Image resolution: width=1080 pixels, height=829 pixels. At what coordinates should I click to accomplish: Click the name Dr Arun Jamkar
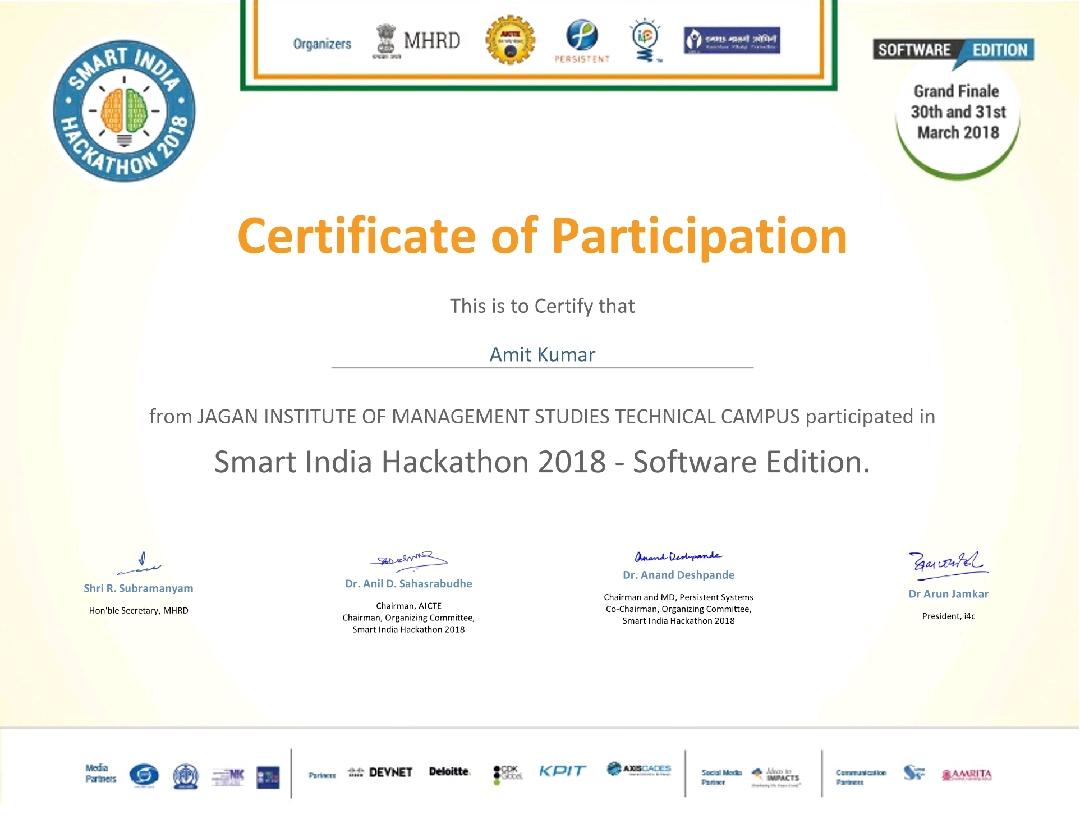point(948,594)
